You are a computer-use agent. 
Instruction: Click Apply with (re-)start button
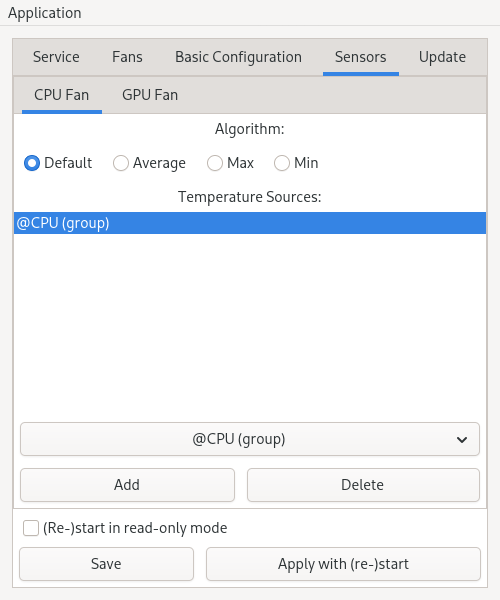pos(343,564)
